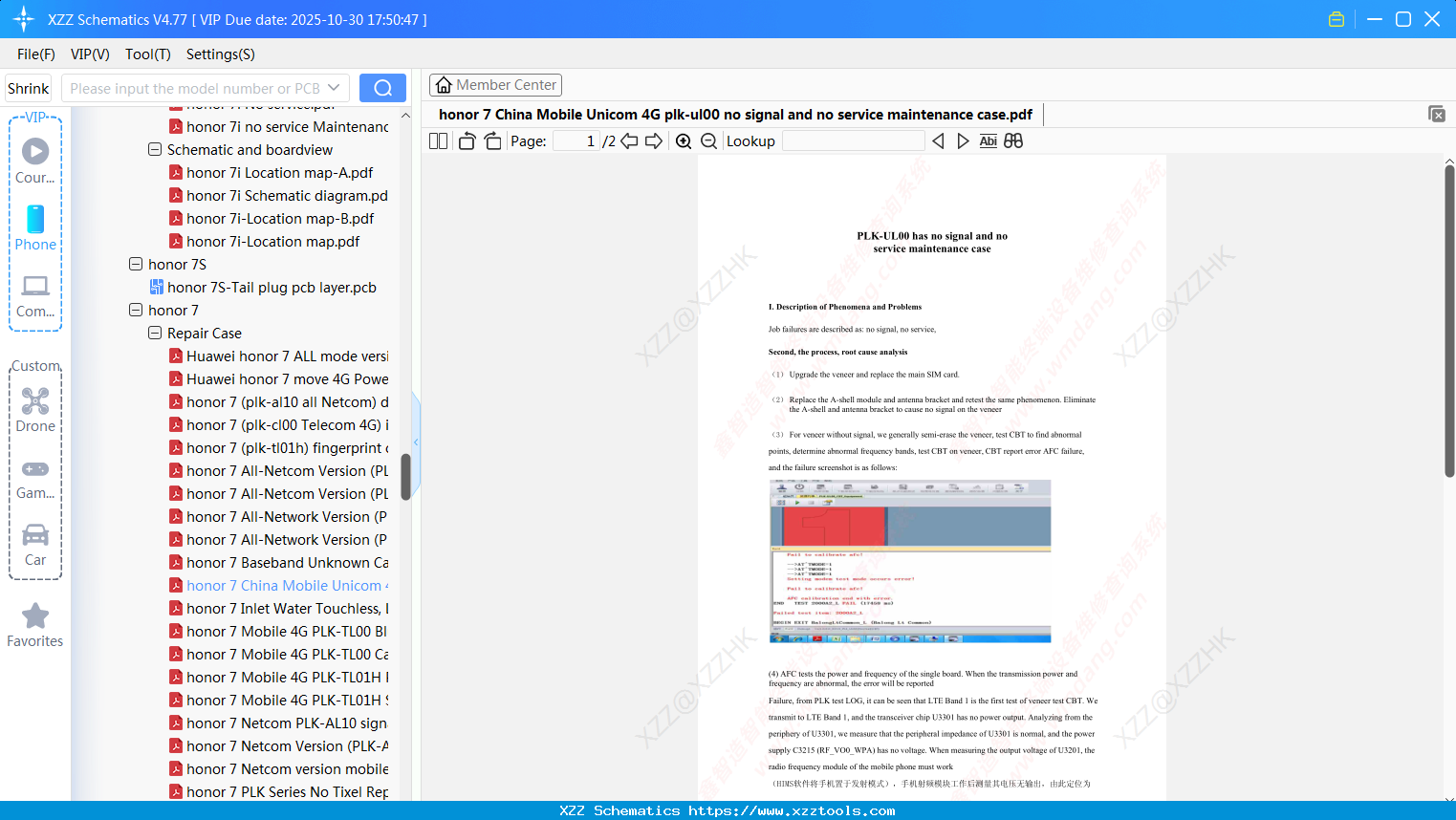Focus the Lookup text field
The width and height of the screenshot is (1456, 820).
tap(854, 141)
